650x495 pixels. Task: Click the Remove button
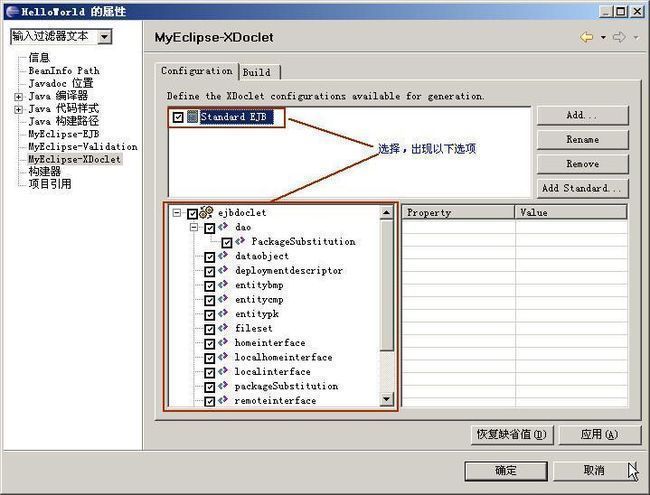tap(582, 164)
